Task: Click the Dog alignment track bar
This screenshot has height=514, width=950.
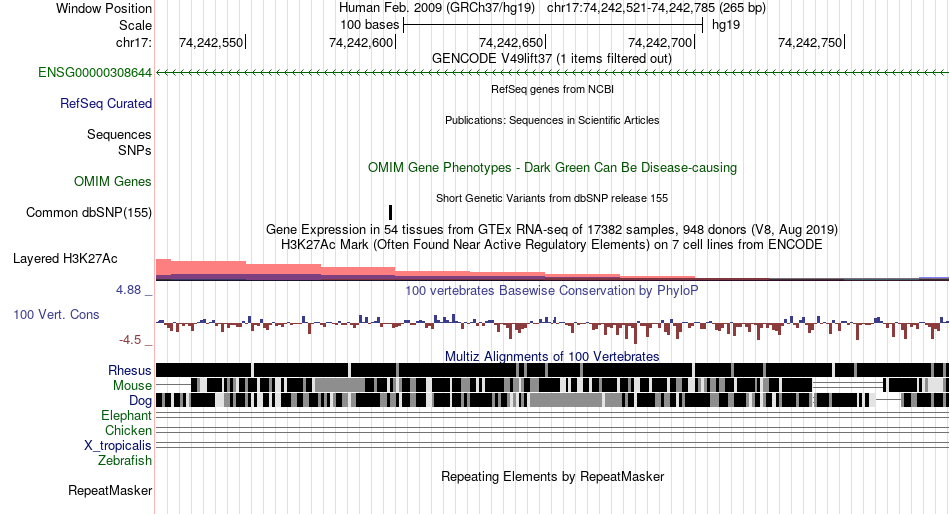Action: click(552, 400)
